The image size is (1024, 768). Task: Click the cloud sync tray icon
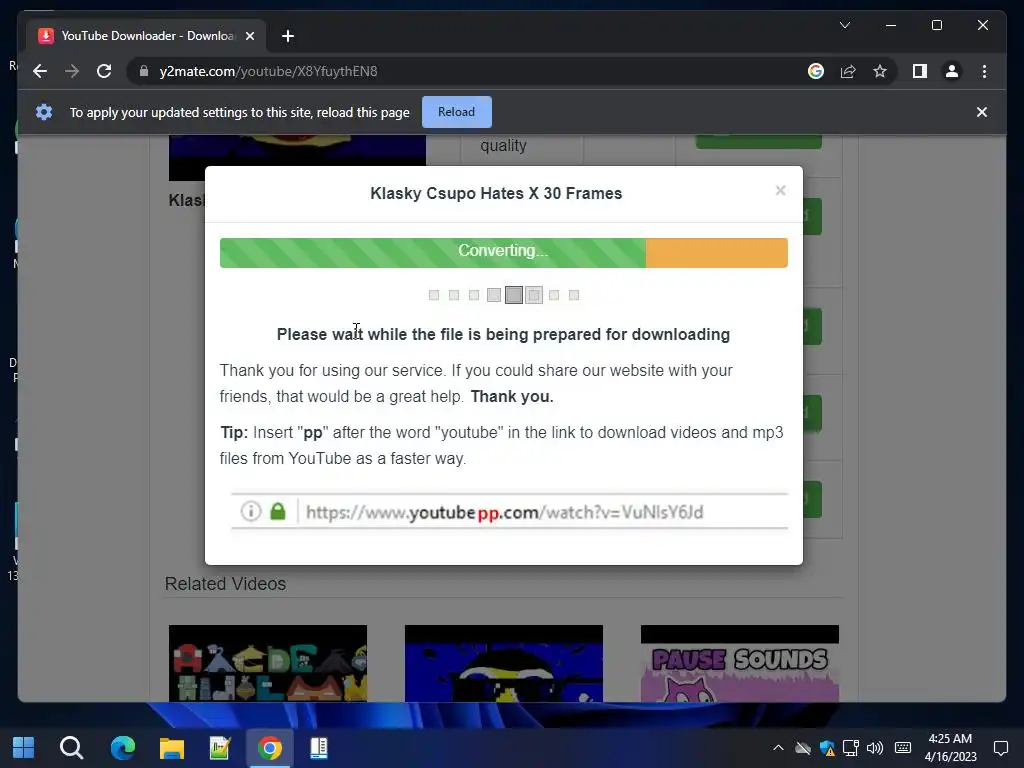click(x=803, y=748)
